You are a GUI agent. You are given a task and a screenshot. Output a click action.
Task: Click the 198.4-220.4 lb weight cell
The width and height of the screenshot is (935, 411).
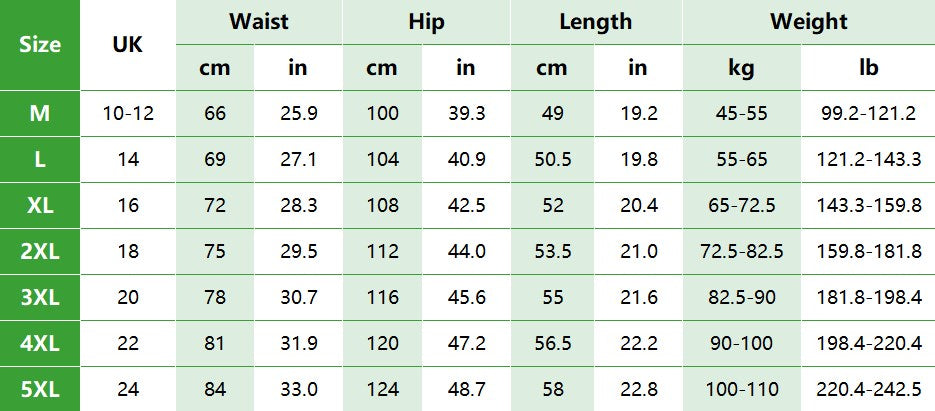point(868,344)
